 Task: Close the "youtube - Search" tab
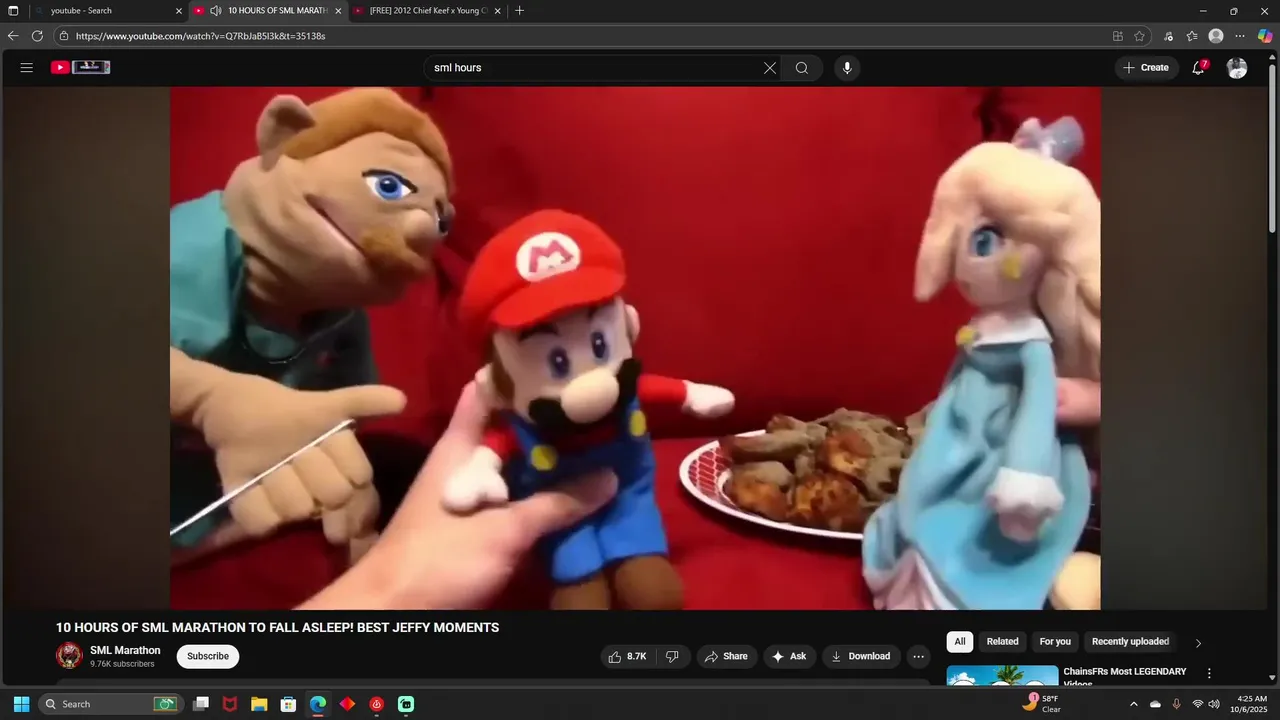(x=179, y=11)
